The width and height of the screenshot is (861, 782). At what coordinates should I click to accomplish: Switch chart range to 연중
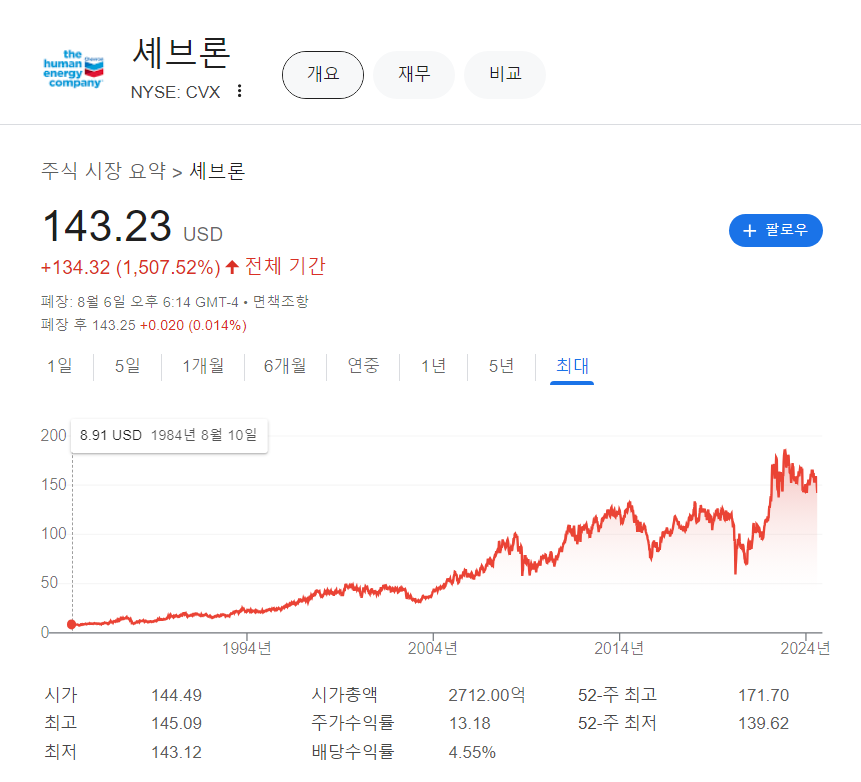tap(364, 366)
